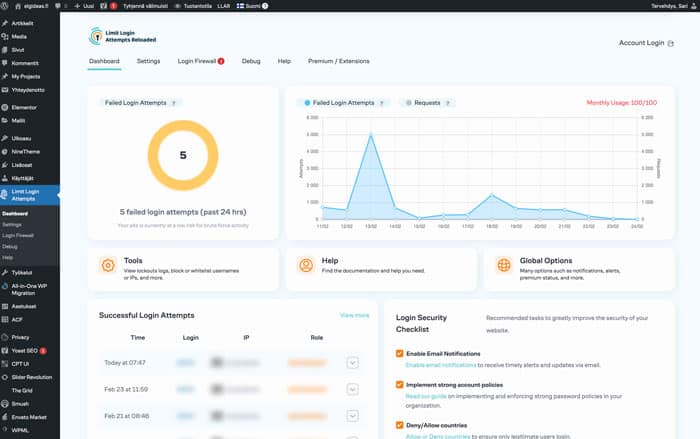
Task: Open Read our guide link
Action: coord(426,396)
